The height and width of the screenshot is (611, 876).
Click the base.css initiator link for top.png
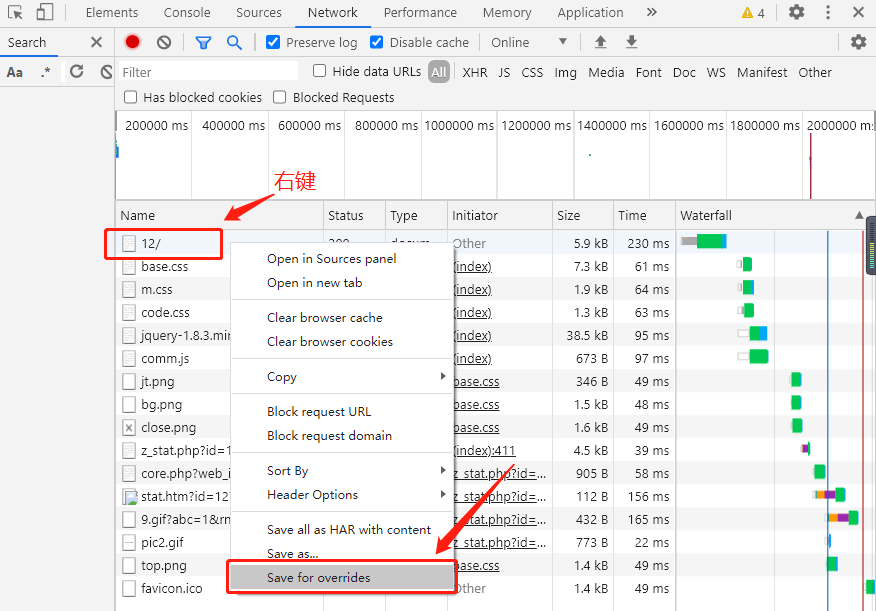(477, 566)
